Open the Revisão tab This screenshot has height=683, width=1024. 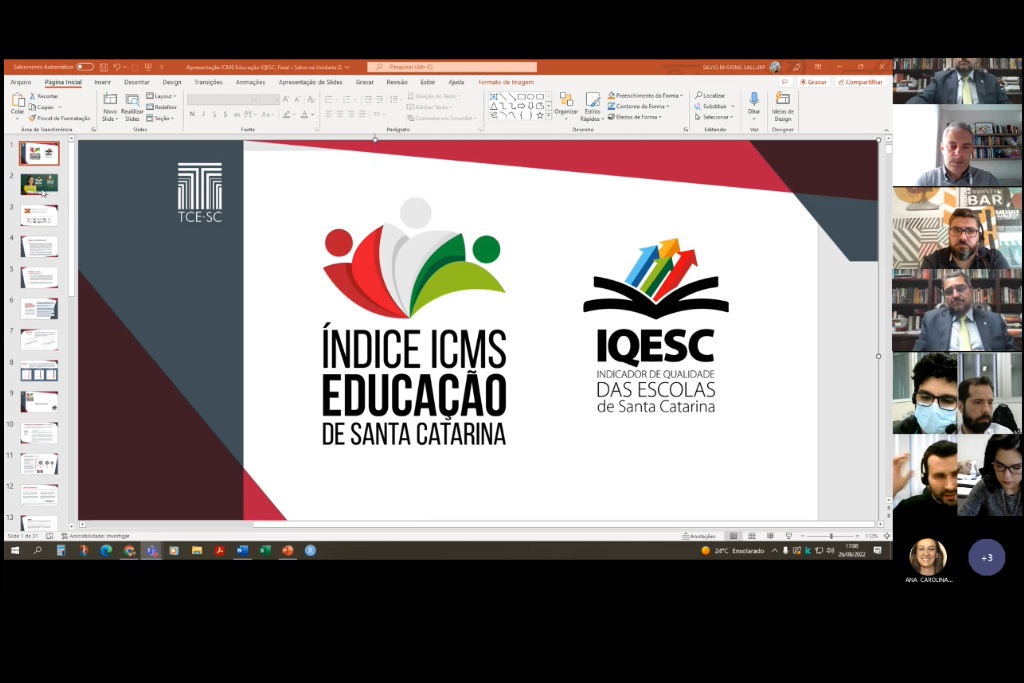coord(396,82)
